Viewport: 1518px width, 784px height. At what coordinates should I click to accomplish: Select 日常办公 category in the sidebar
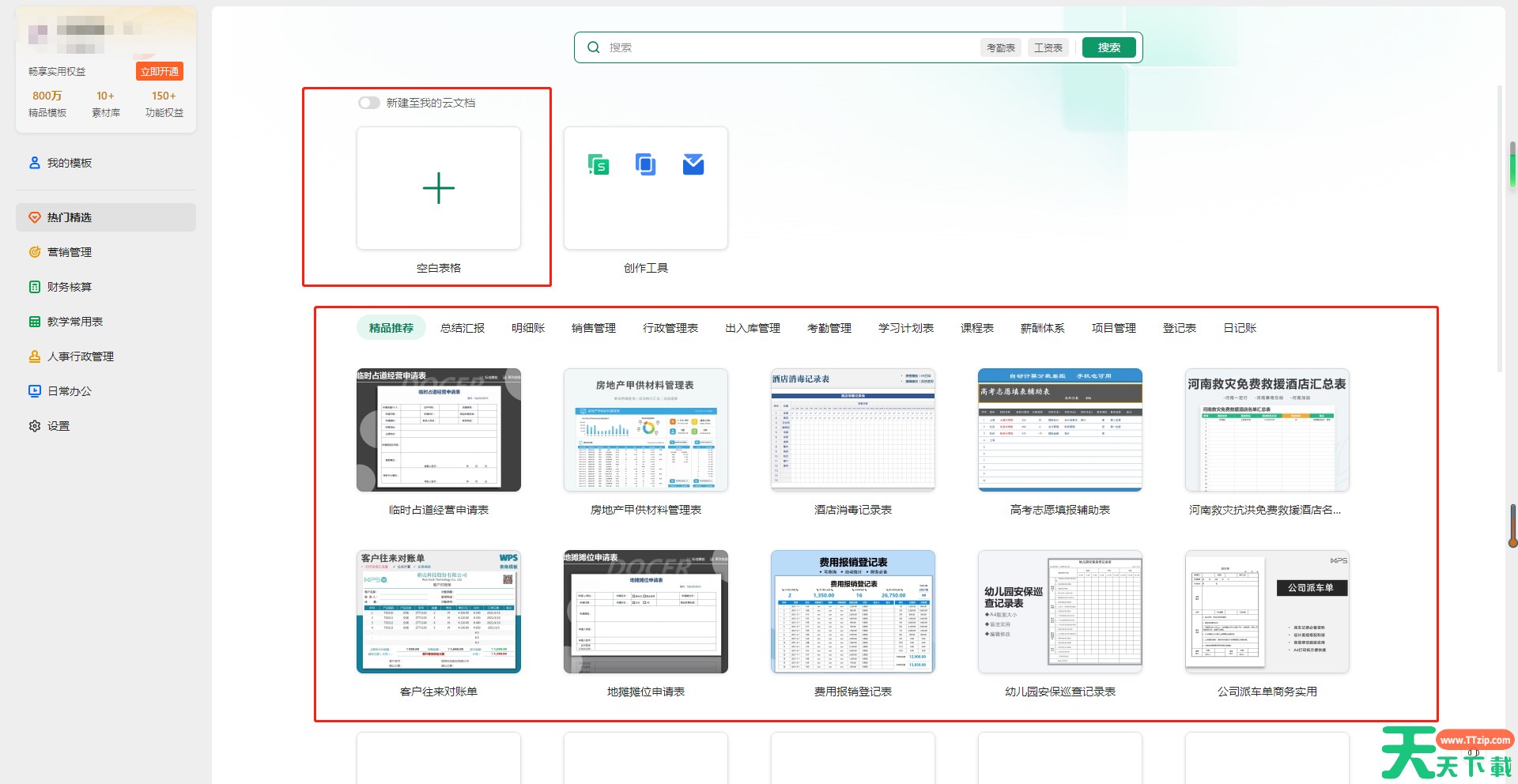70,391
